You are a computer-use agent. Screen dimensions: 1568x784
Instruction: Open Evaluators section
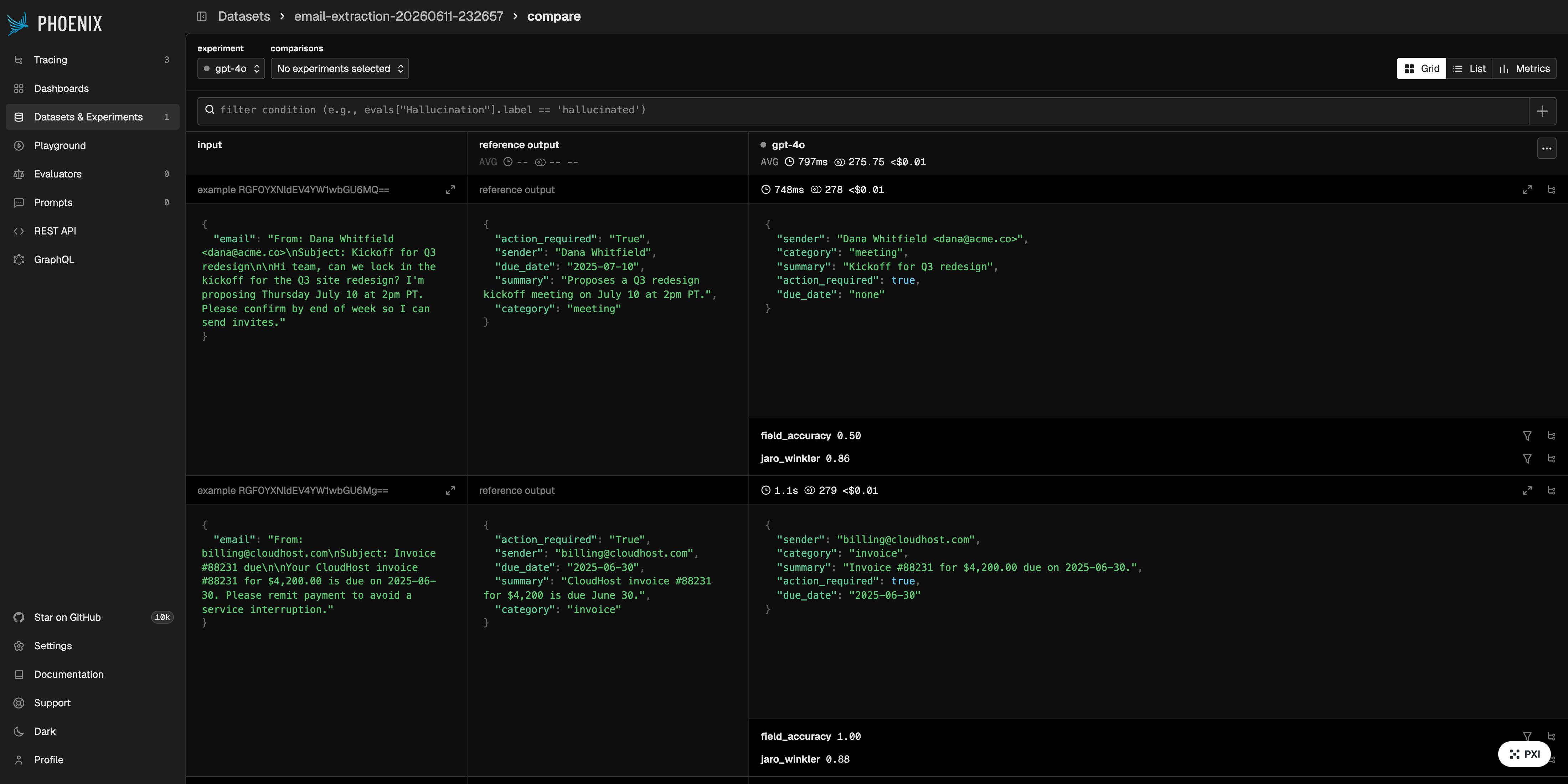tap(93, 174)
